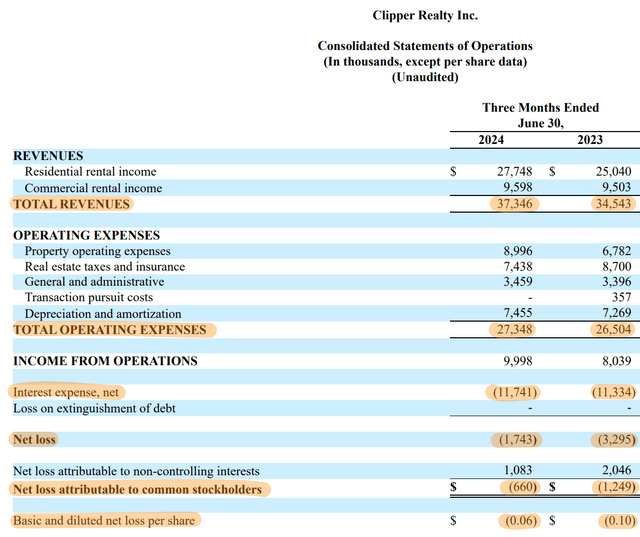Click 'Property operating expenses' row label

coord(98,251)
